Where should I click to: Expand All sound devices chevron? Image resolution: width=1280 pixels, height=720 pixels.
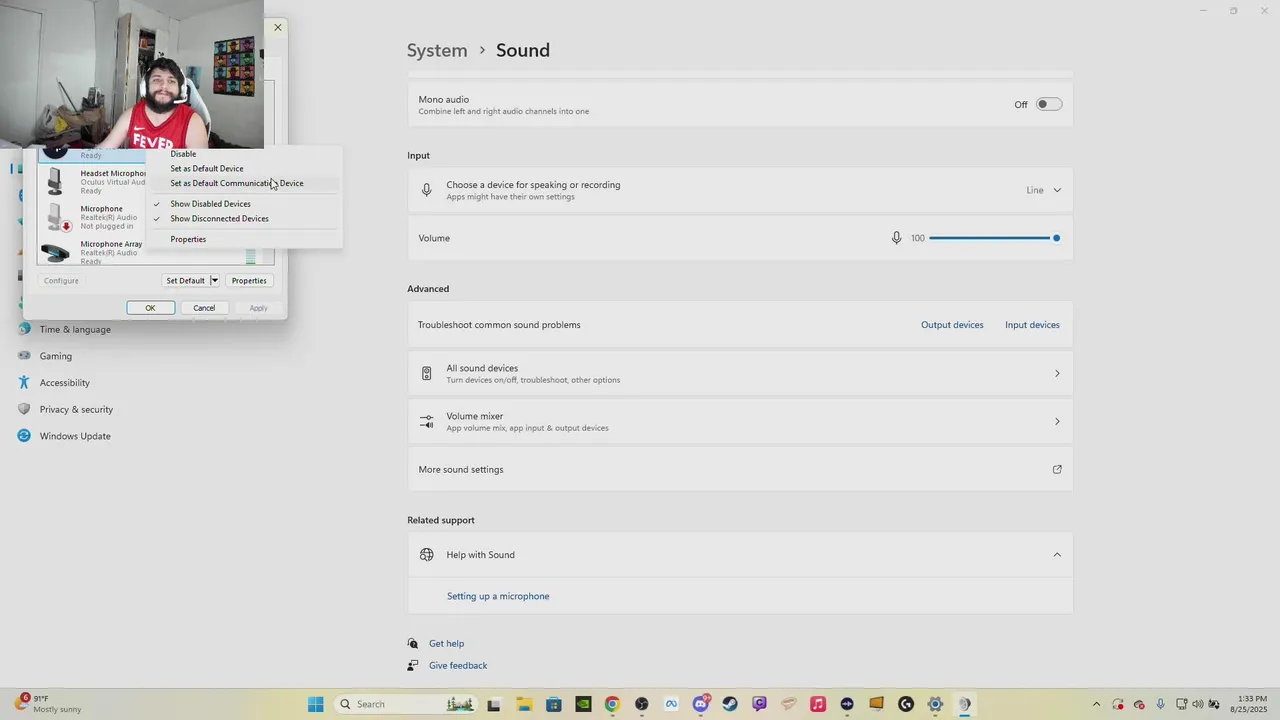point(1057,374)
